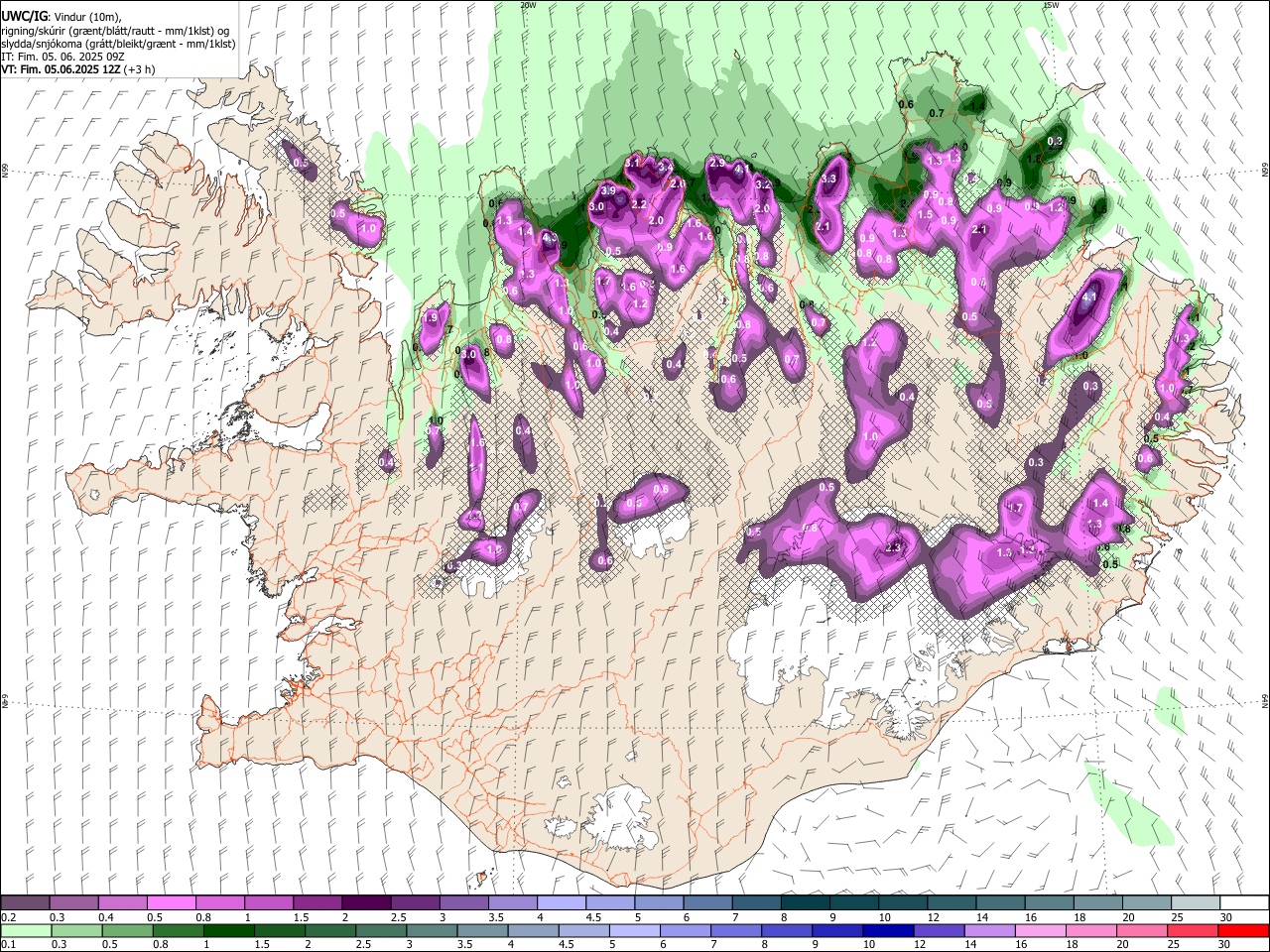Viewport: 1270px width, 952px height.
Task: Pick snow legend swatch between 1 and 1.5
Action: [x=269, y=902]
